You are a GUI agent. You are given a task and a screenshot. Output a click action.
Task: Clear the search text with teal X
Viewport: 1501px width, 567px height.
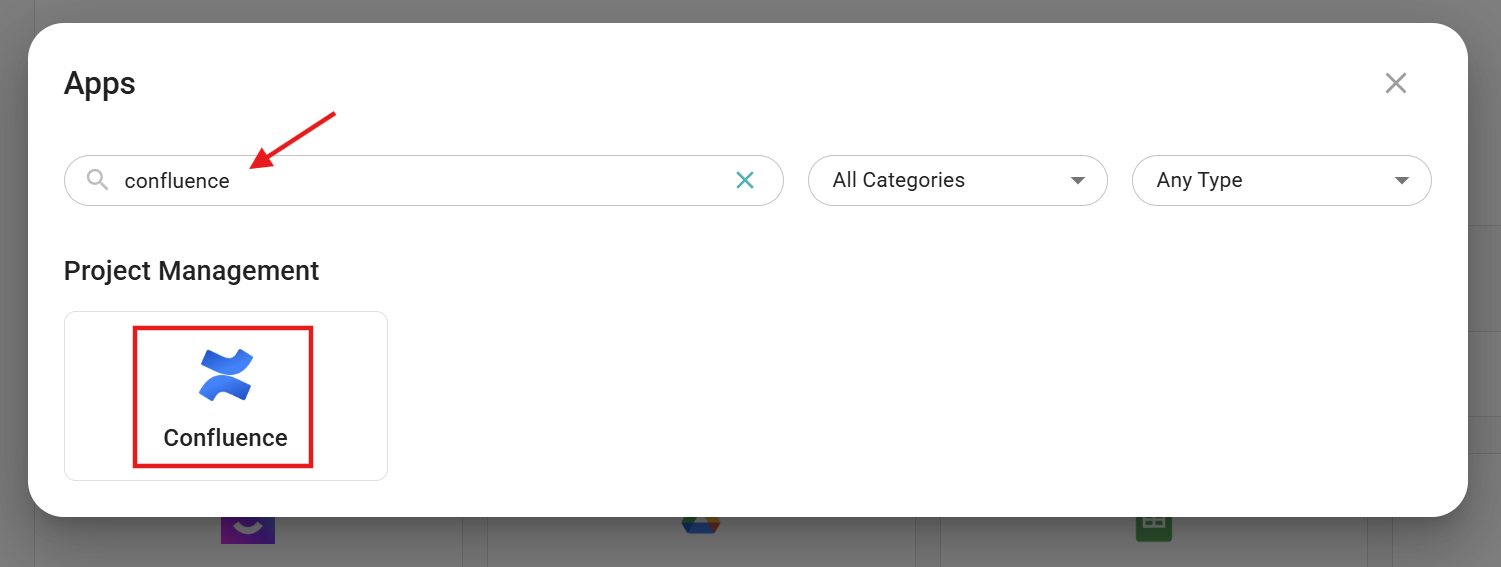tap(745, 180)
